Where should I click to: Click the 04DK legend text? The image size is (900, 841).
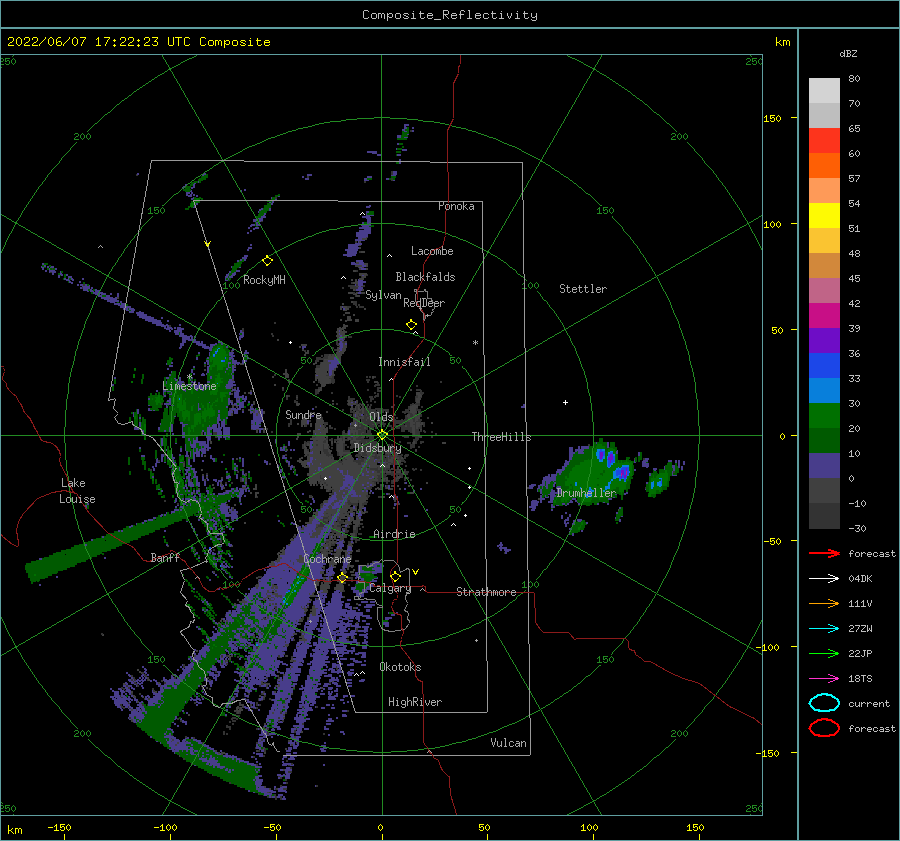(860, 579)
